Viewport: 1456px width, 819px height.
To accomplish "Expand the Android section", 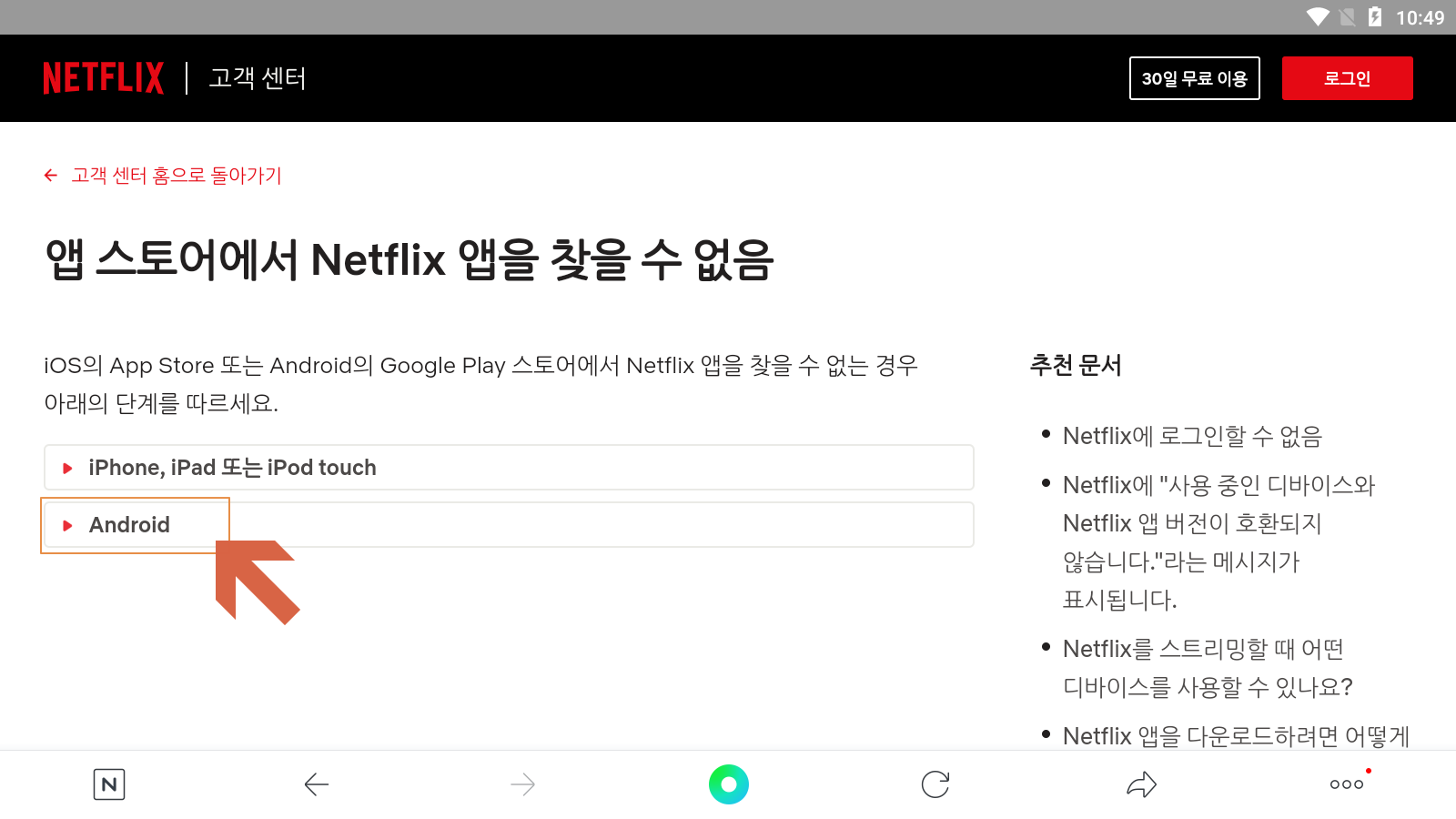I will pyautogui.click(x=509, y=525).
